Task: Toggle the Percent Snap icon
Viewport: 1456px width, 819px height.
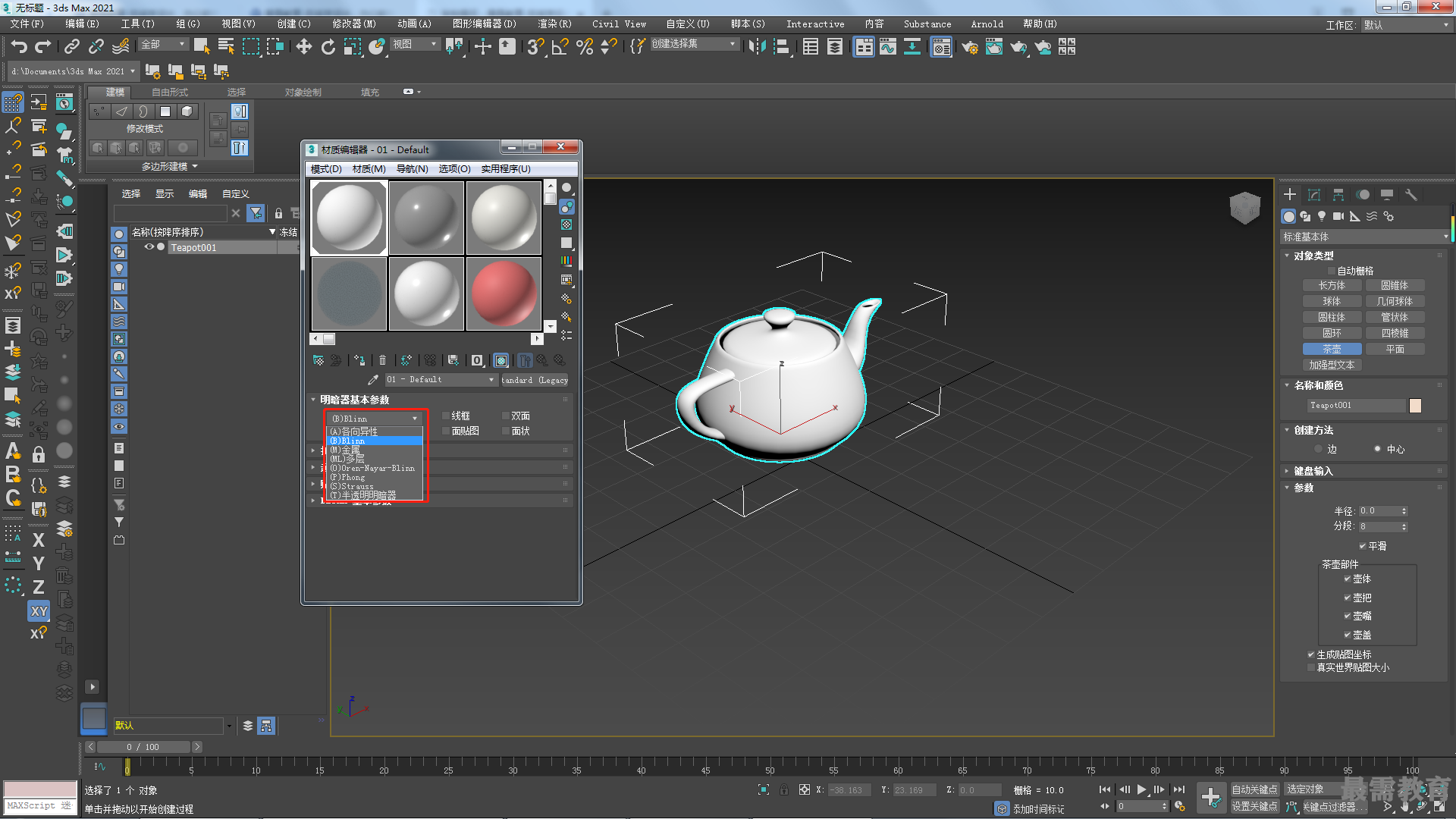Action: tap(584, 47)
